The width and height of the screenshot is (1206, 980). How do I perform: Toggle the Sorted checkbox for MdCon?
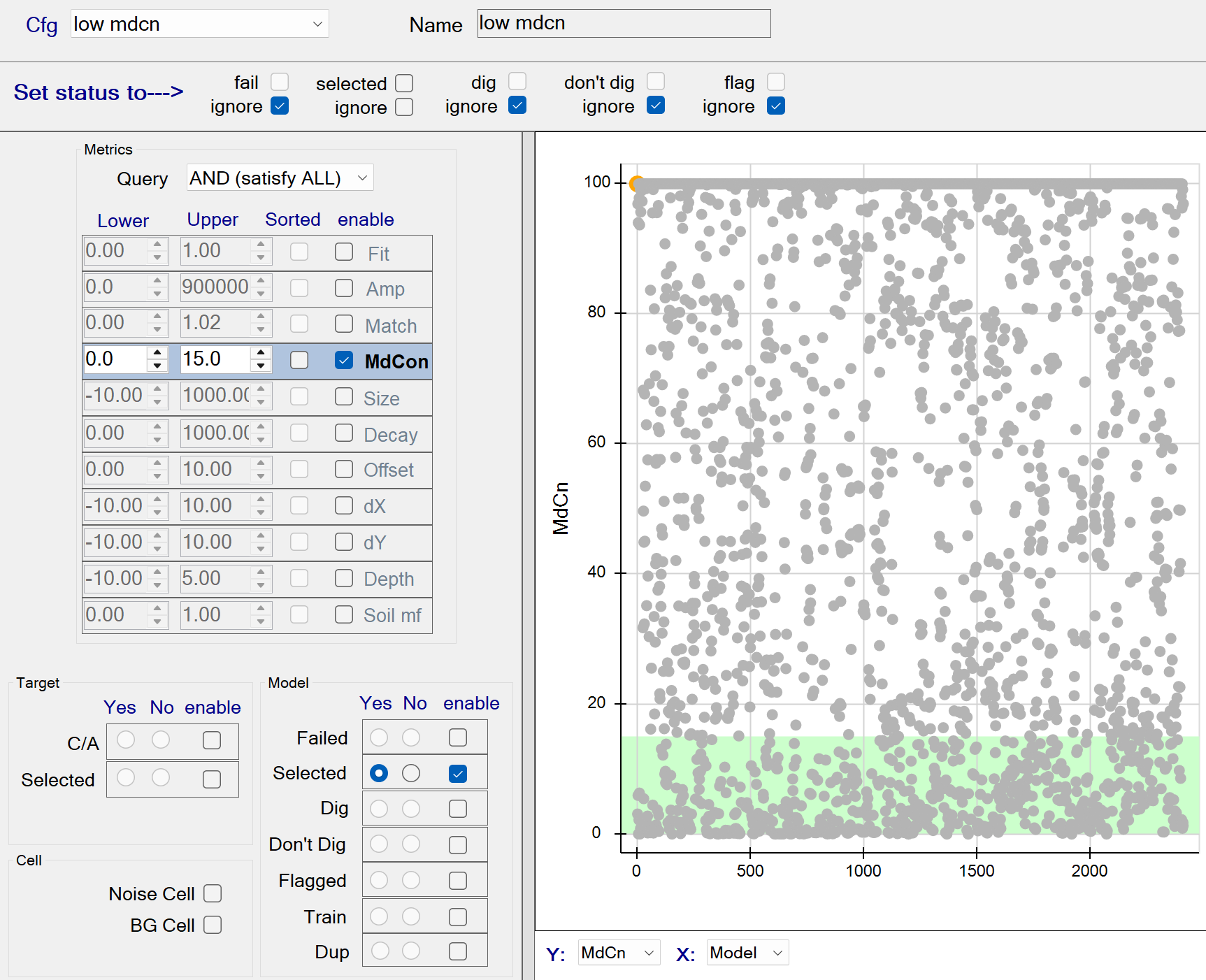tap(299, 360)
